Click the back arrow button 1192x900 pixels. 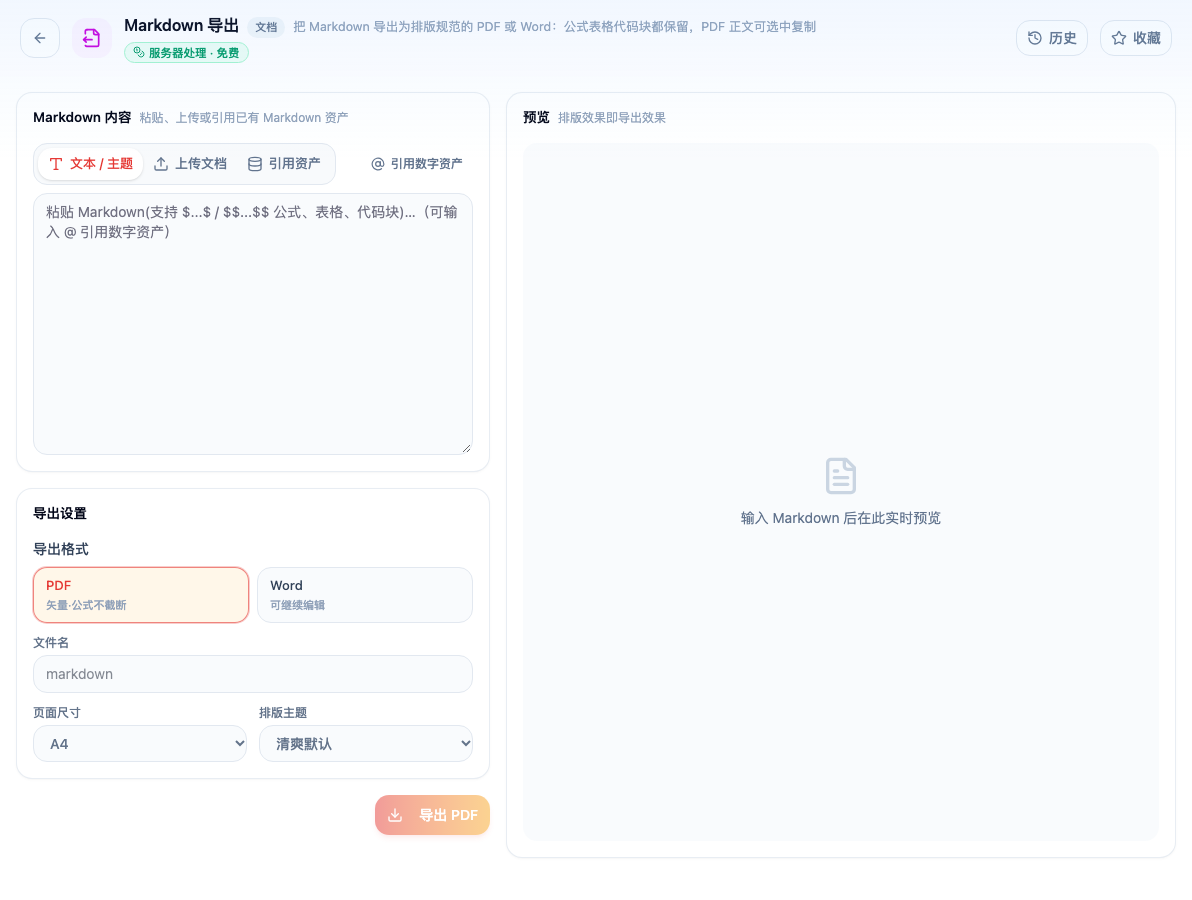40,38
